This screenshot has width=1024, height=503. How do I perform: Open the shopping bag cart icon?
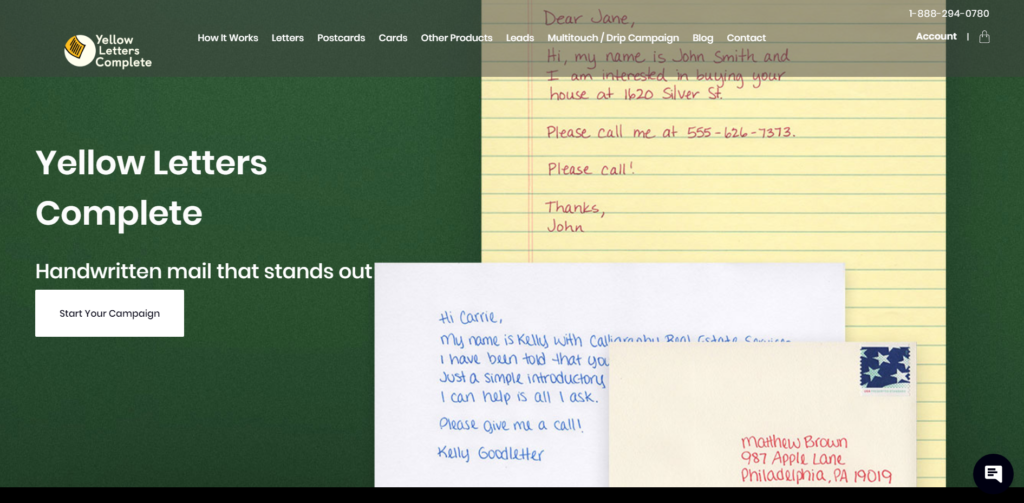[x=984, y=37]
